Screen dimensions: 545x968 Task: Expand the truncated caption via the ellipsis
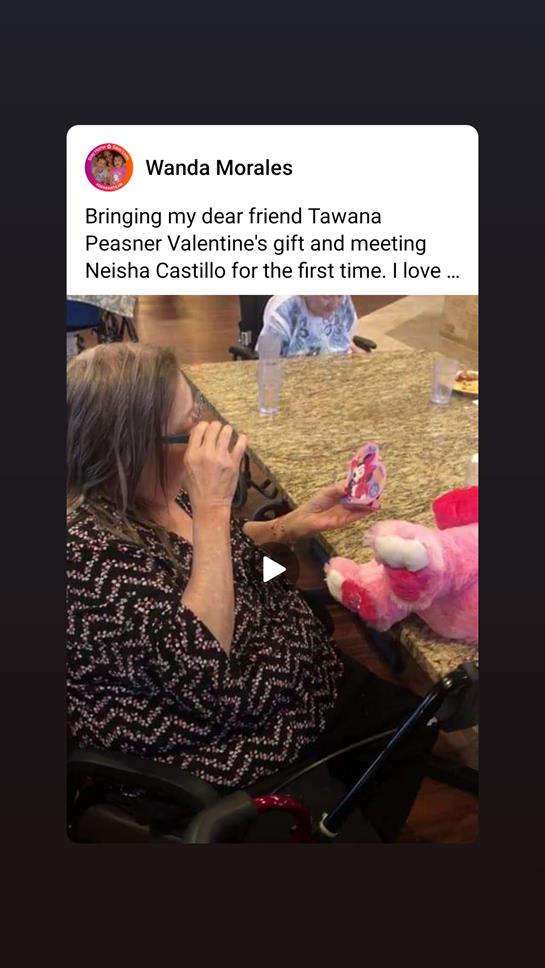coord(452,271)
